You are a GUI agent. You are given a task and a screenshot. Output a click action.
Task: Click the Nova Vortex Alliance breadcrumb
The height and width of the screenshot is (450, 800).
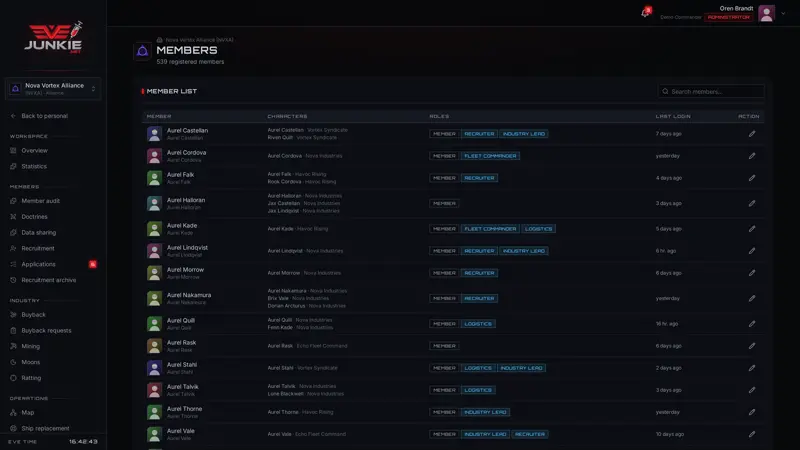click(x=199, y=39)
